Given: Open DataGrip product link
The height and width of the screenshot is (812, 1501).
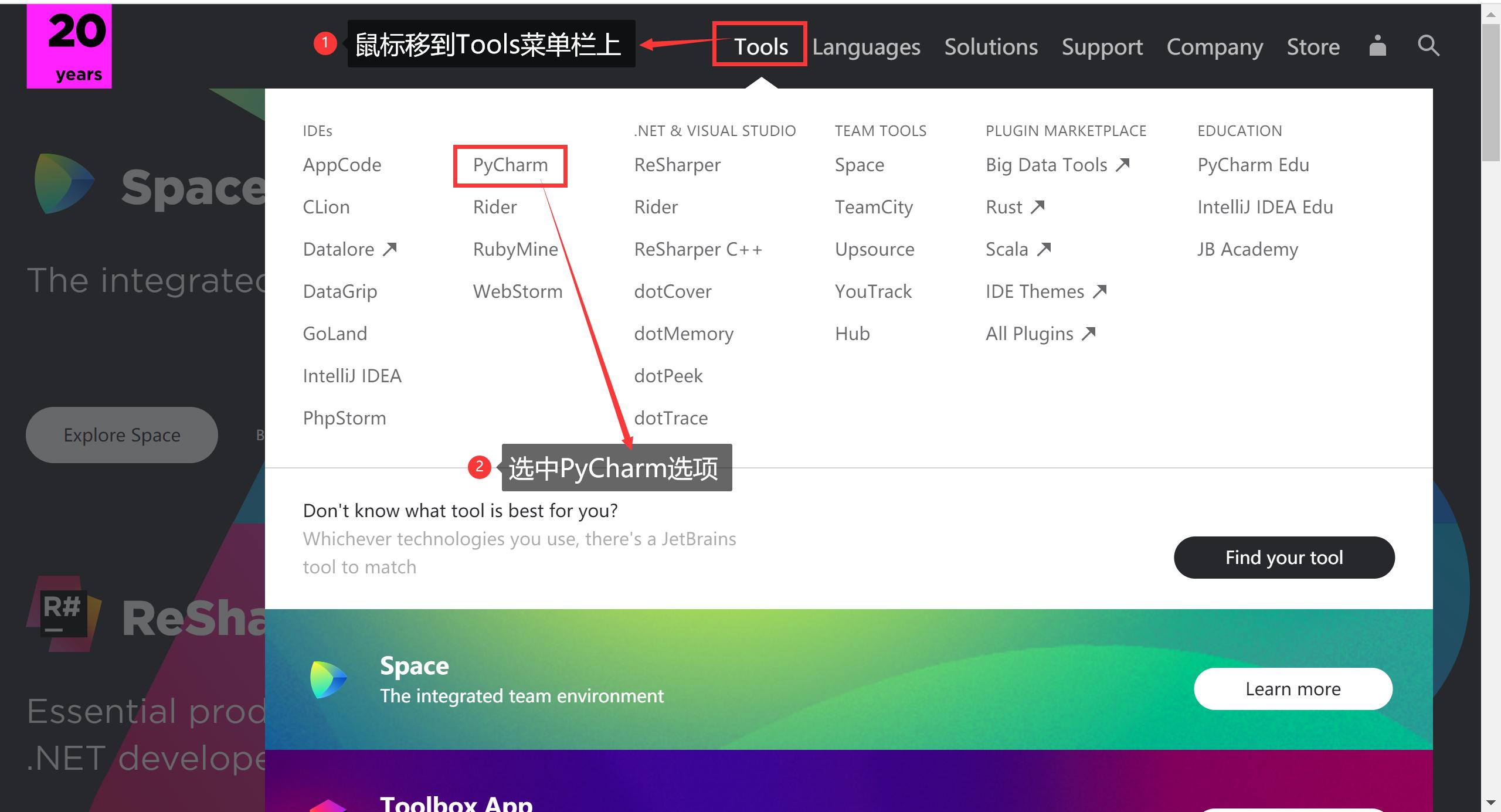Looking at the screenshot, I should [340, 292].
